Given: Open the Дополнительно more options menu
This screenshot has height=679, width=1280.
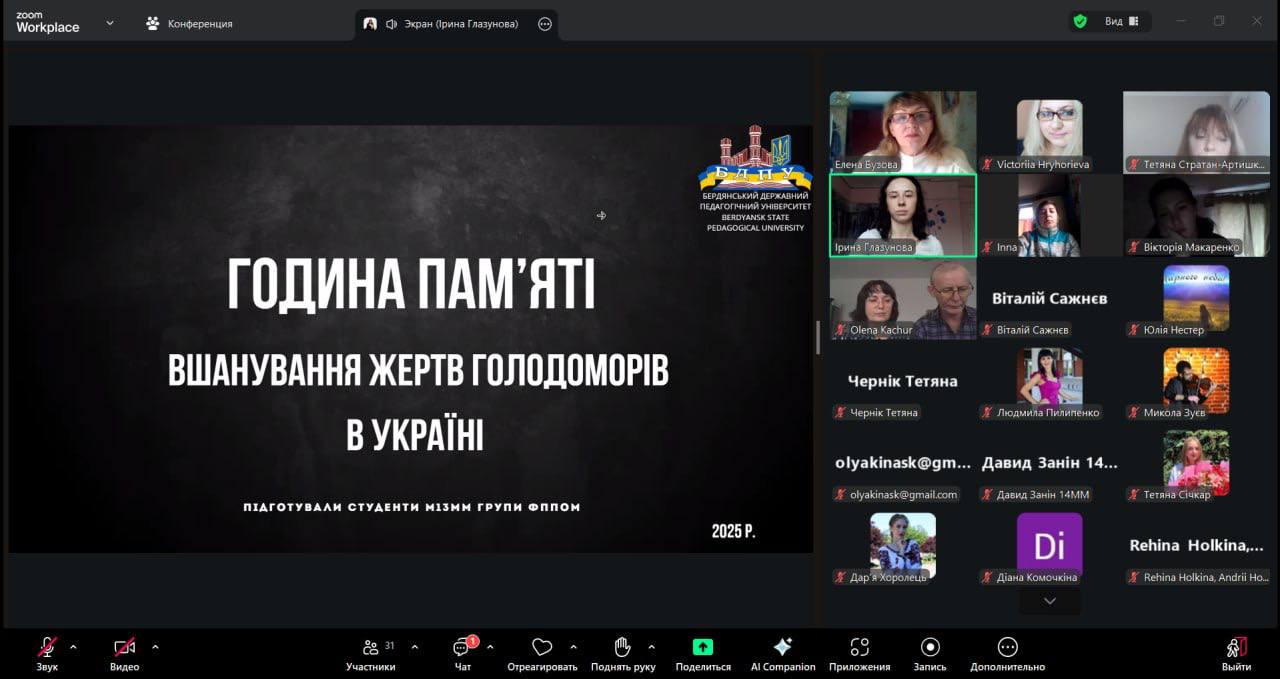Looking at the screenshot, I should 1007,648.
